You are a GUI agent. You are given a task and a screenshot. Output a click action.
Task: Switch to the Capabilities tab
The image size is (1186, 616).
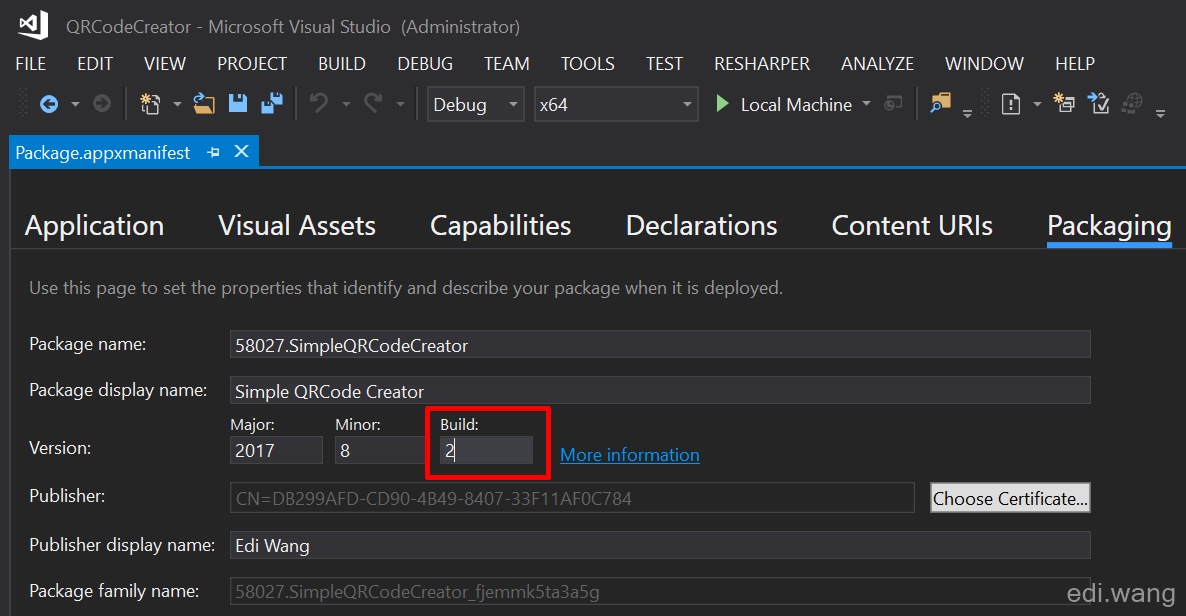pyautogui.click(x=501, y=226)
